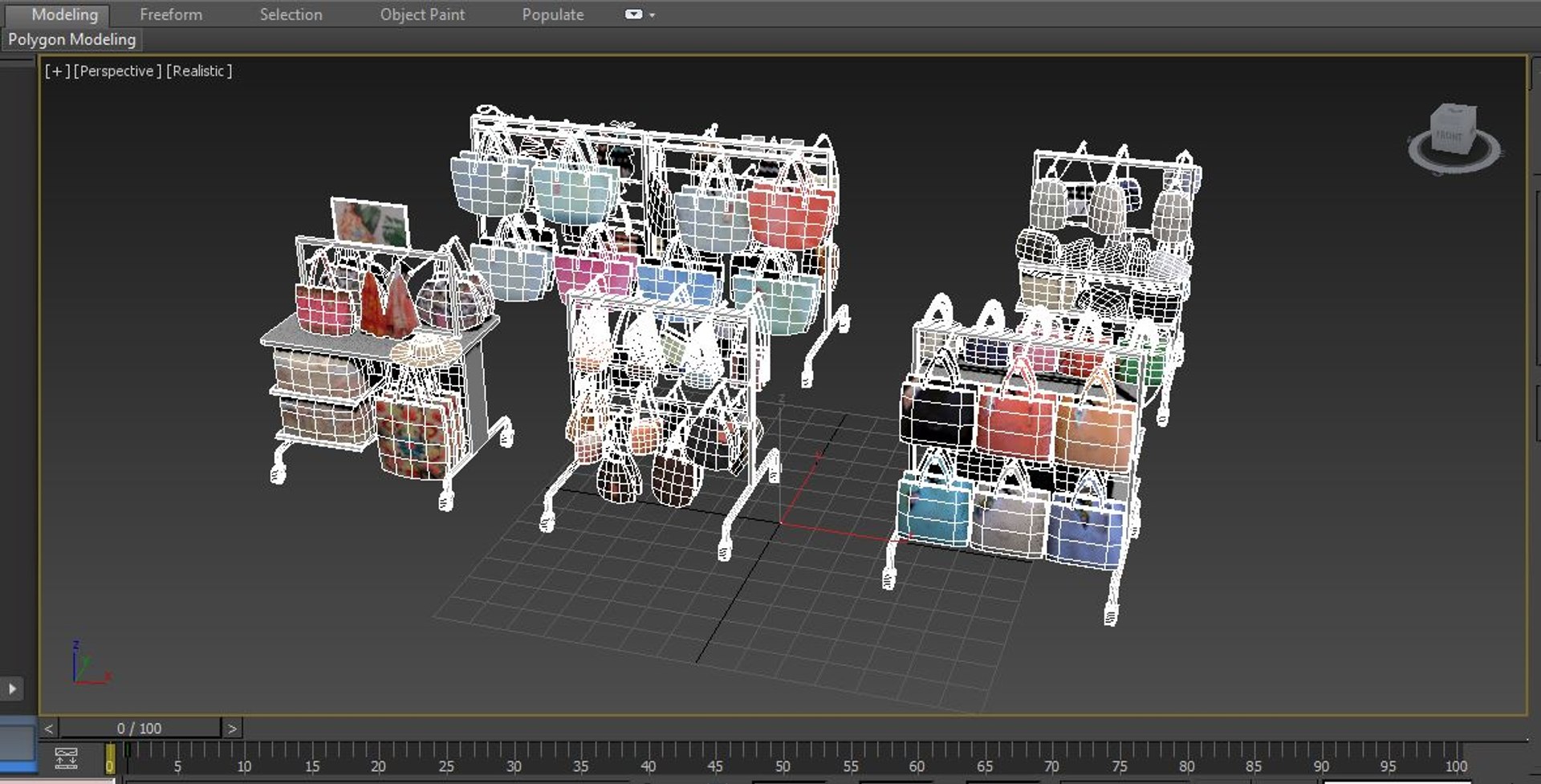This screenshot has width=1541, height=784.
Task: Open the [+] viewport general menu
Action: [57, 71]
